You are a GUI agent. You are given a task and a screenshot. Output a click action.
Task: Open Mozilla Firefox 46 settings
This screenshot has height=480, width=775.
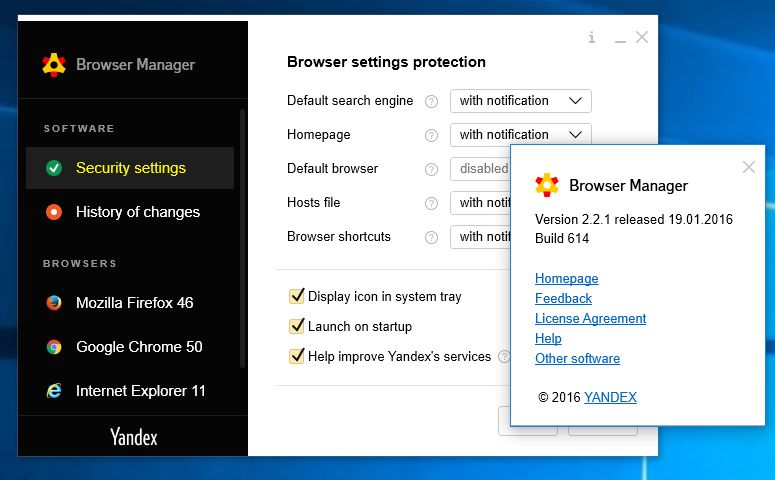coord(130,303)
